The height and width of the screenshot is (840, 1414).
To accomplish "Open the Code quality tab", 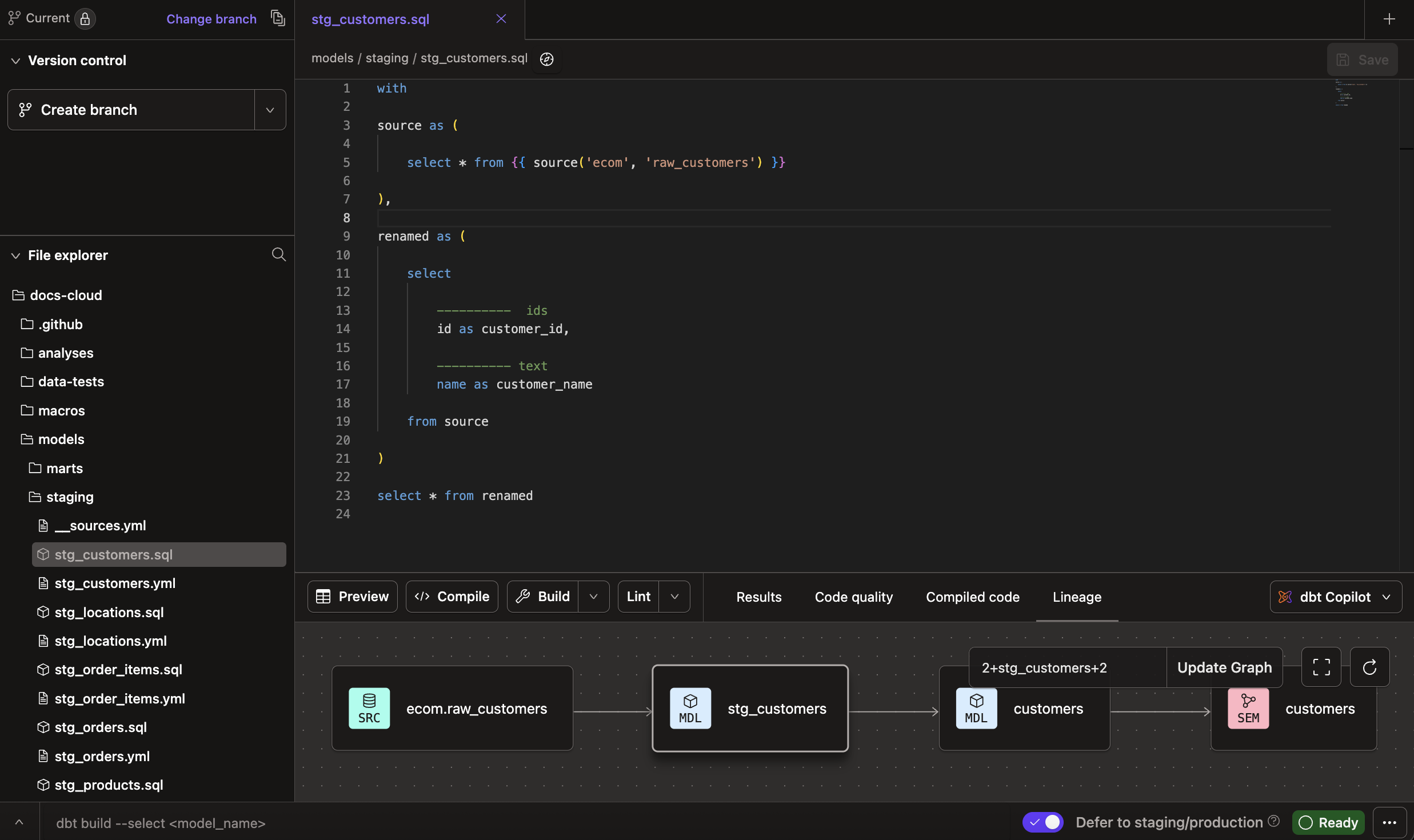I will 853,597.
